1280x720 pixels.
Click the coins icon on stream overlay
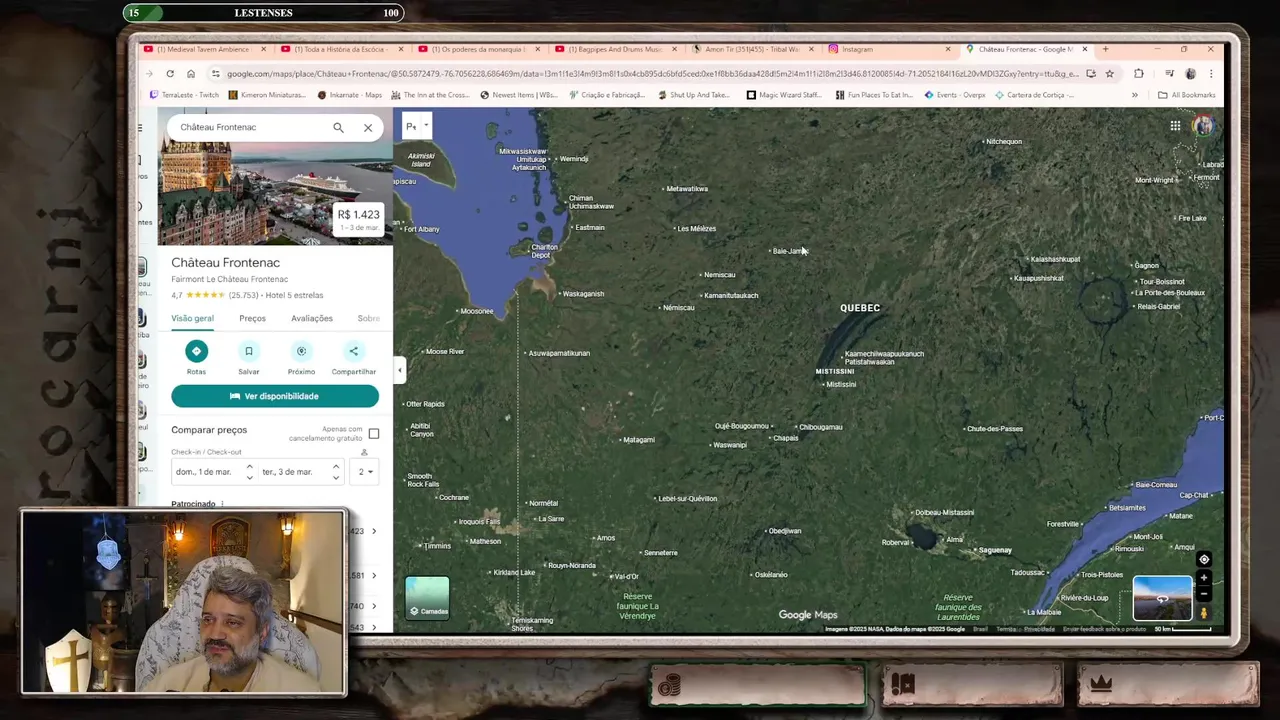point(669,685)
